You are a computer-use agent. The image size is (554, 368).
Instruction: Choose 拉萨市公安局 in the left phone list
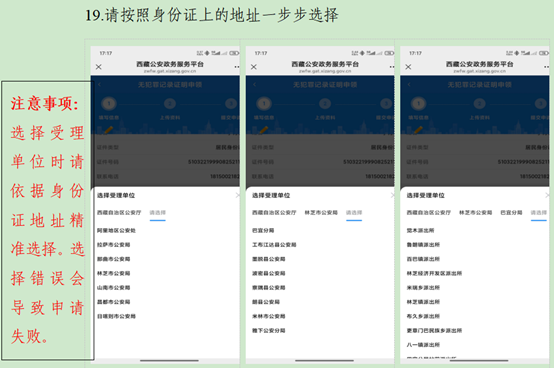point(114,245)
